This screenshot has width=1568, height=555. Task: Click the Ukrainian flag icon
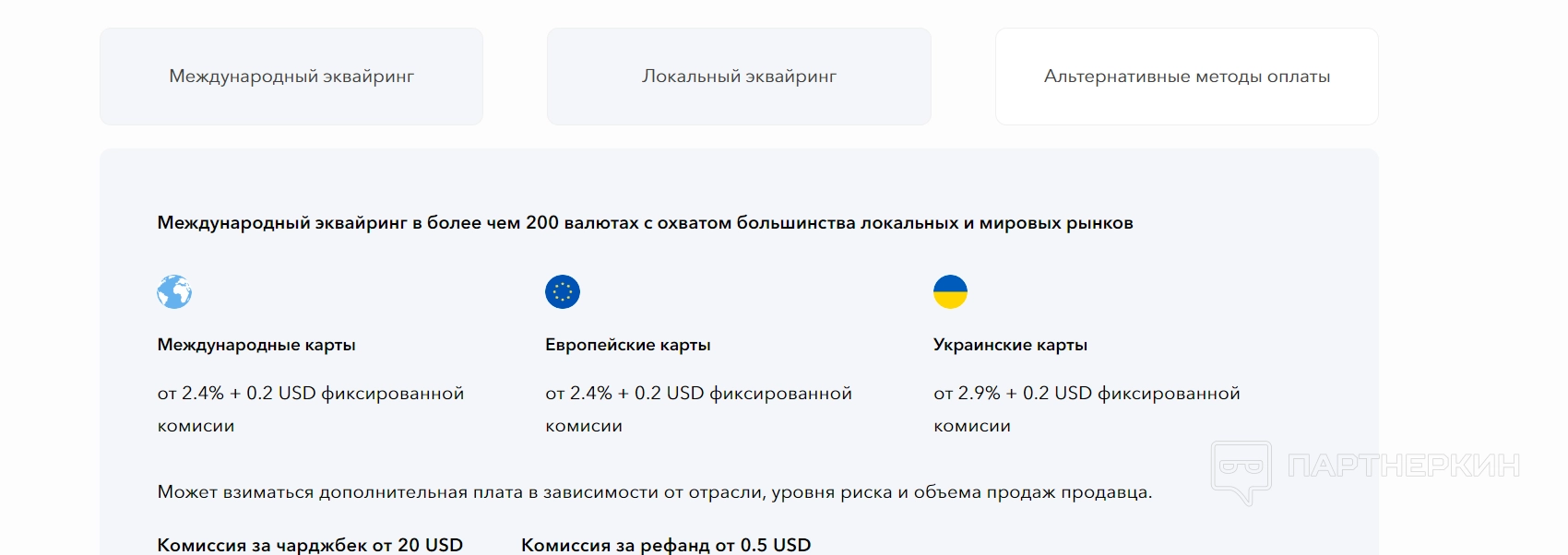(950, 292)
